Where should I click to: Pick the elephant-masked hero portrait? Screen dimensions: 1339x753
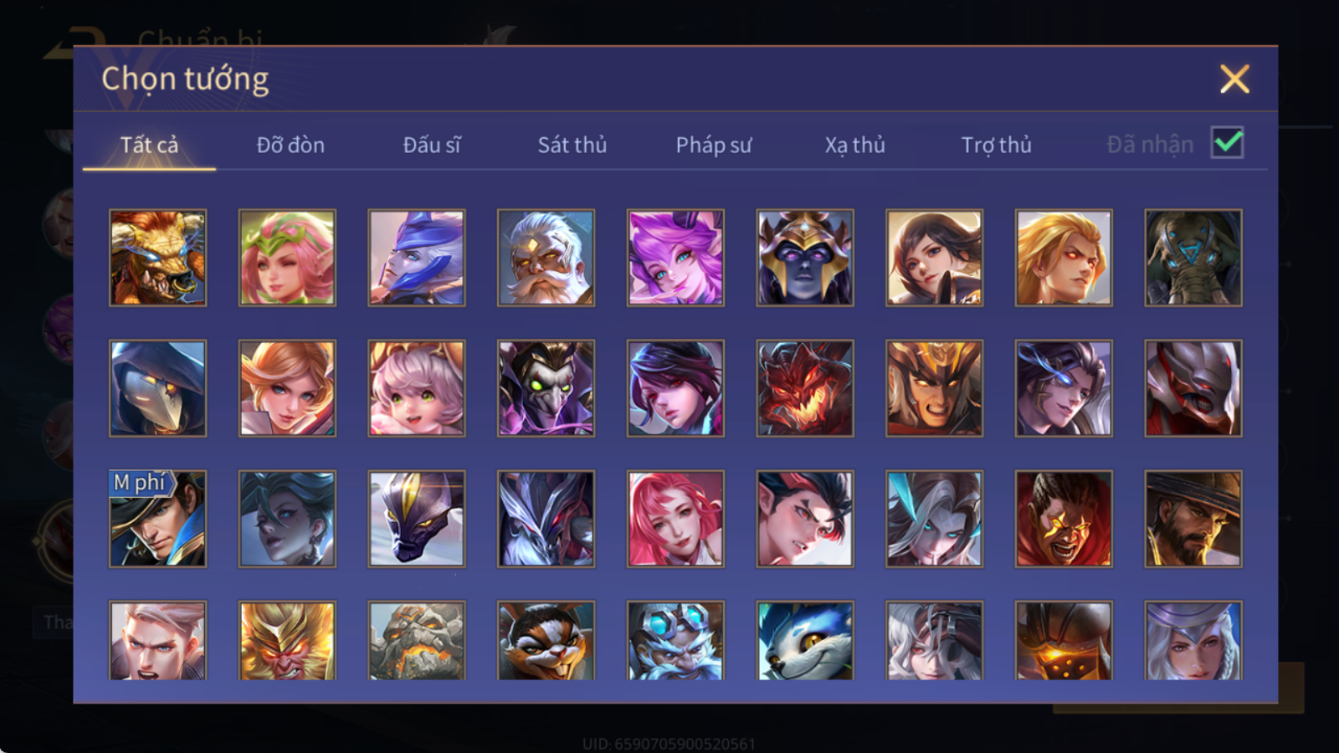1194,258
